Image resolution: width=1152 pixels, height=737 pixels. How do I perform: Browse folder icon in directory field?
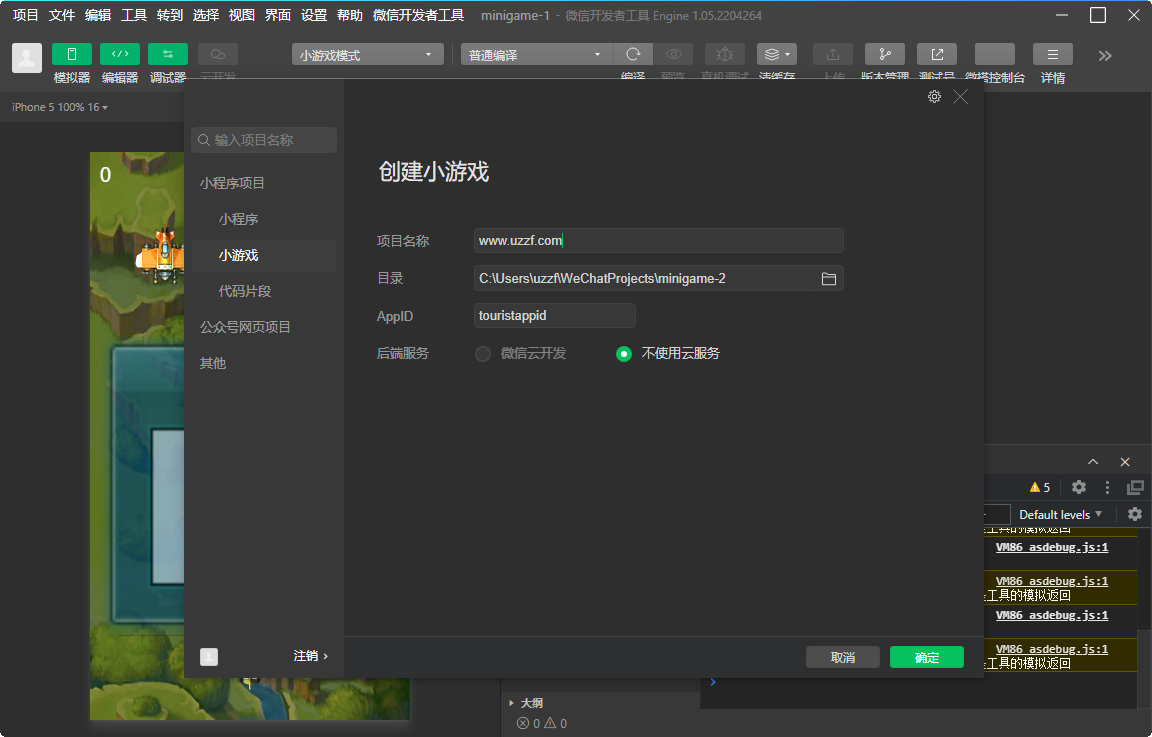(x=829, y=278)
